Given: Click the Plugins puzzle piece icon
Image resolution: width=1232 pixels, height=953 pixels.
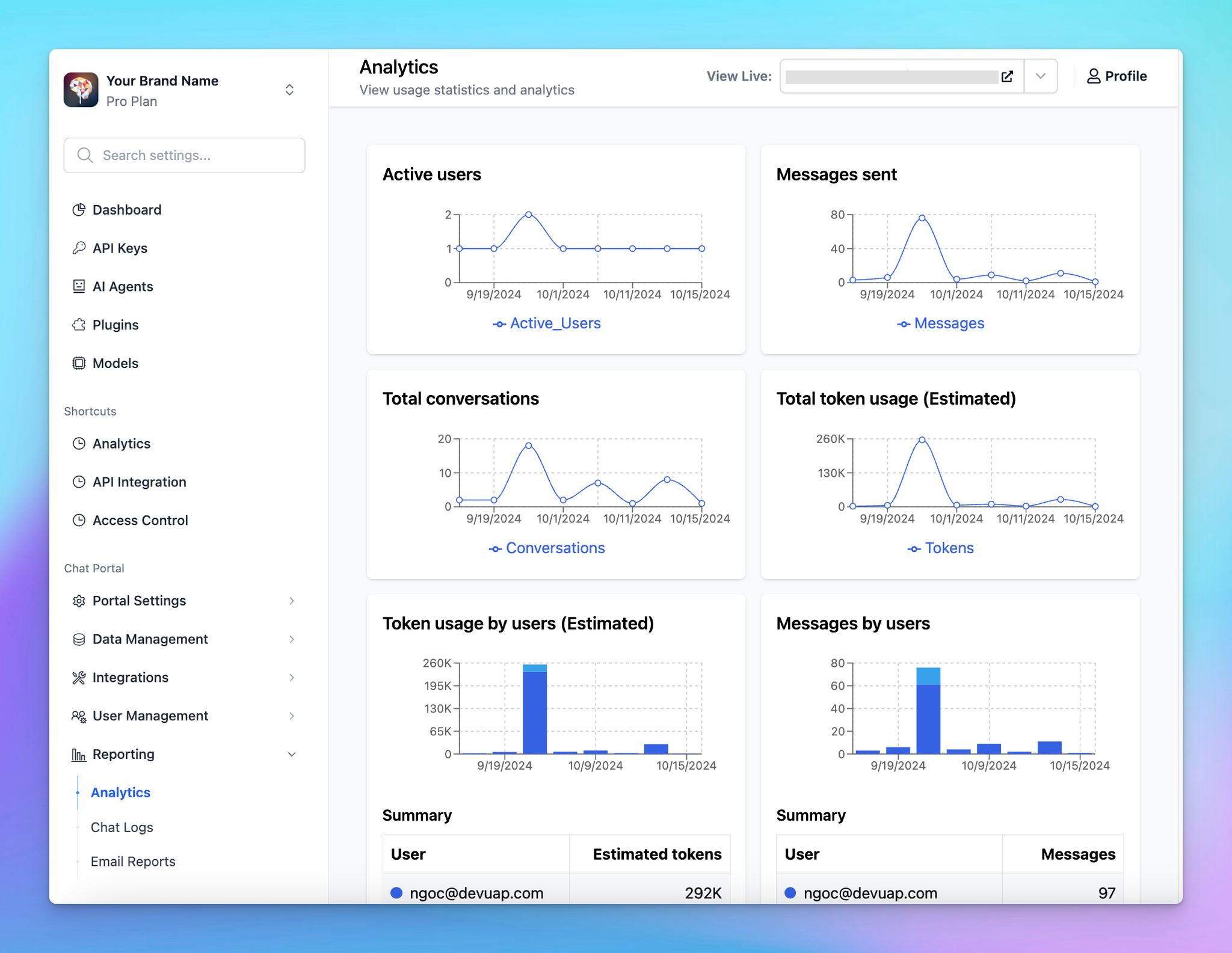Looking at the screenshot, I should pyautogui.click(x=79, y=325).
